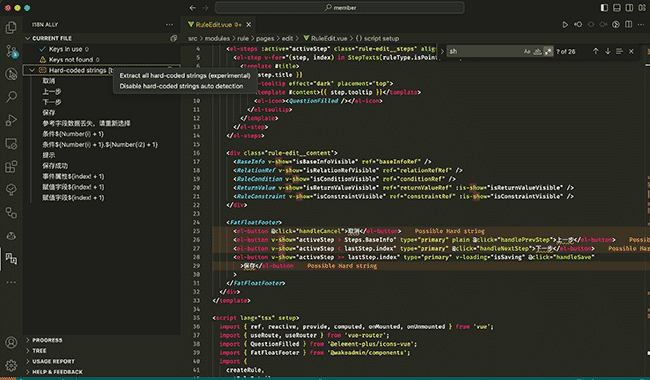This screenshot has height=380, width=650.
Task: Click the open file icon in Current File header
Action: tap(174, 38)
